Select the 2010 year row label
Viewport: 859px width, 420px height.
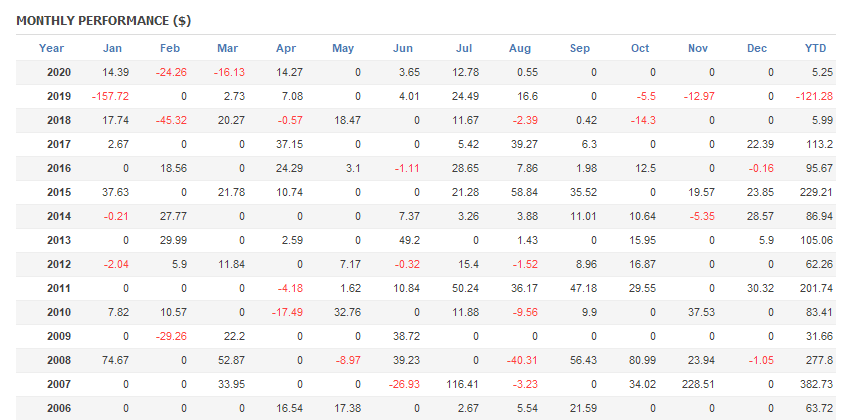tap(59, 313)
